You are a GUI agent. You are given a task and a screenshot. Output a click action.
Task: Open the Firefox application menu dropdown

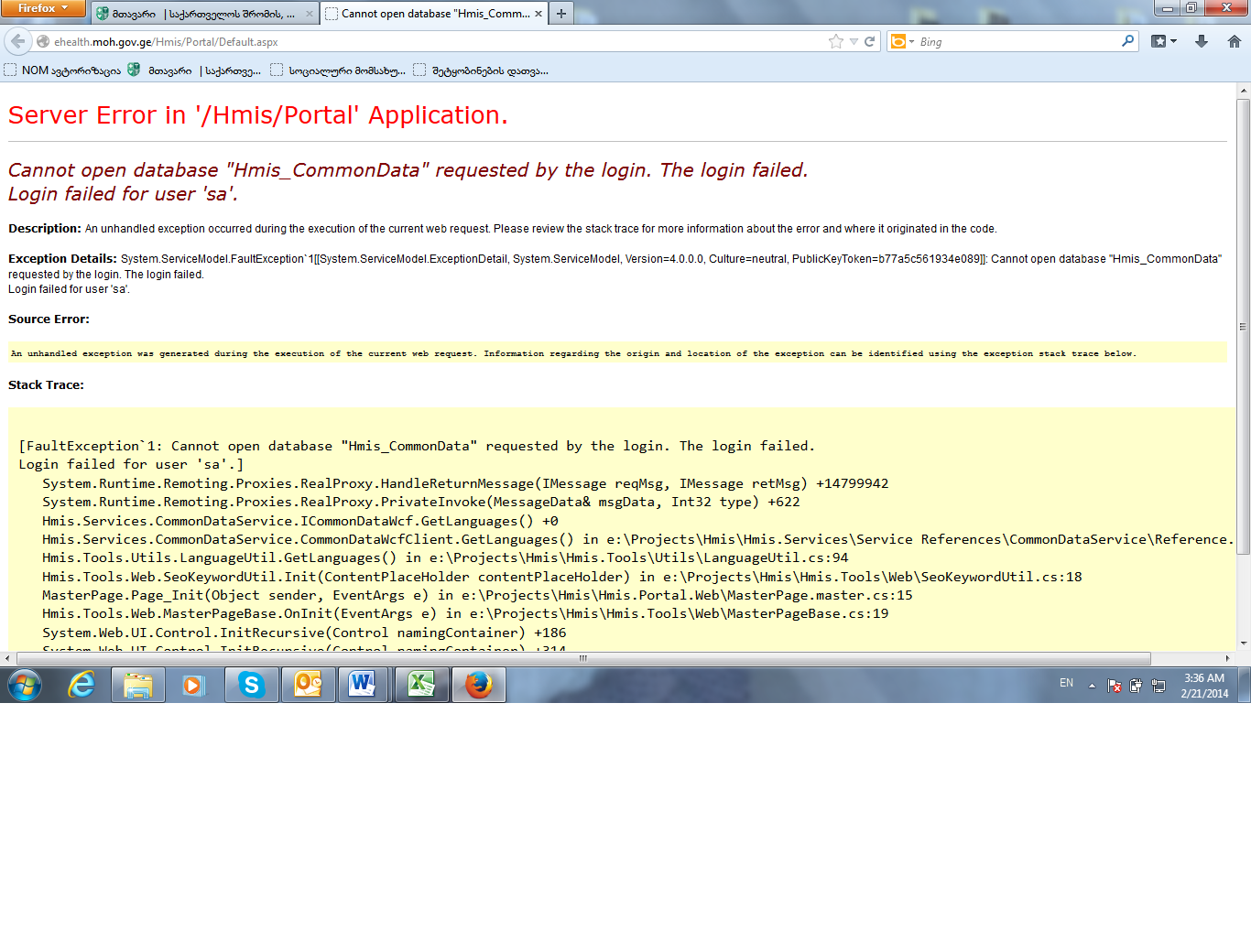[x=43, y=8]
